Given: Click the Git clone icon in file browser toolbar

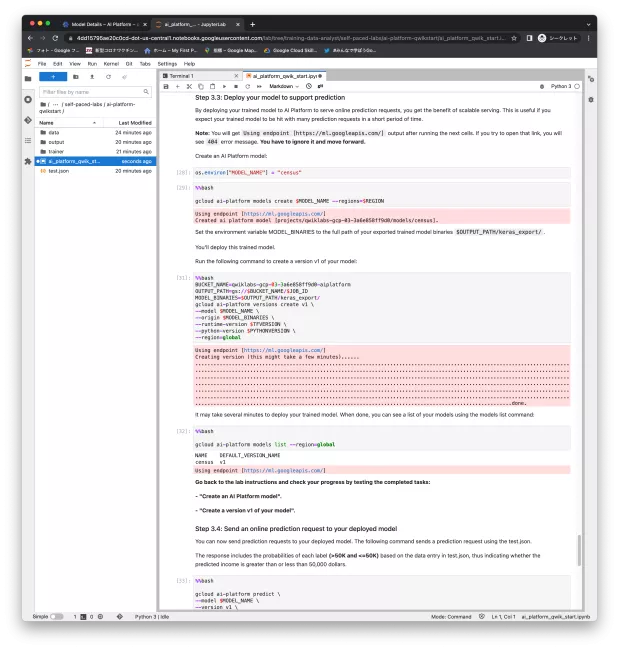Looking at the screenshot, I should (x=124, y=77).
